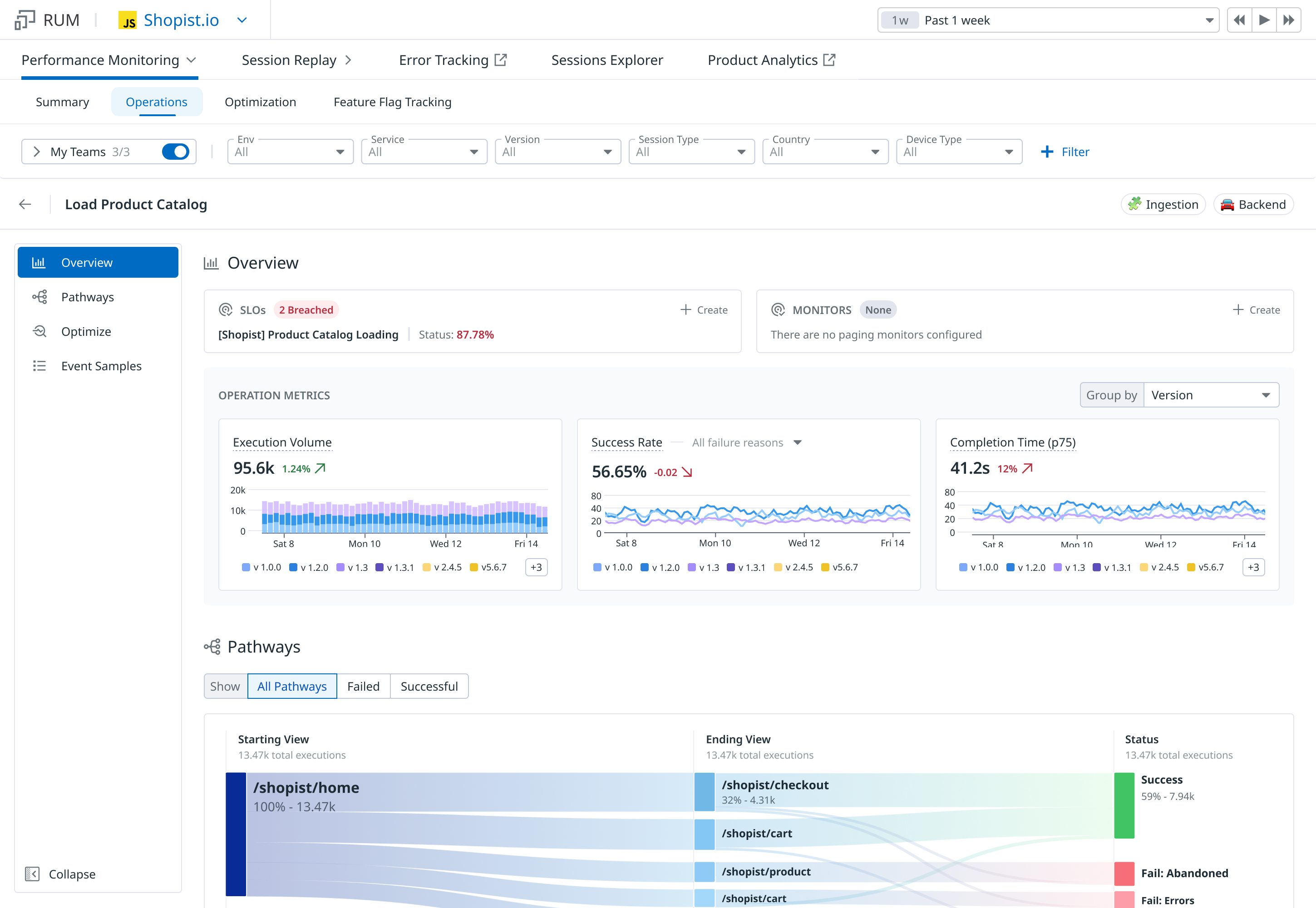Click Create in the SLOs card

704,310
